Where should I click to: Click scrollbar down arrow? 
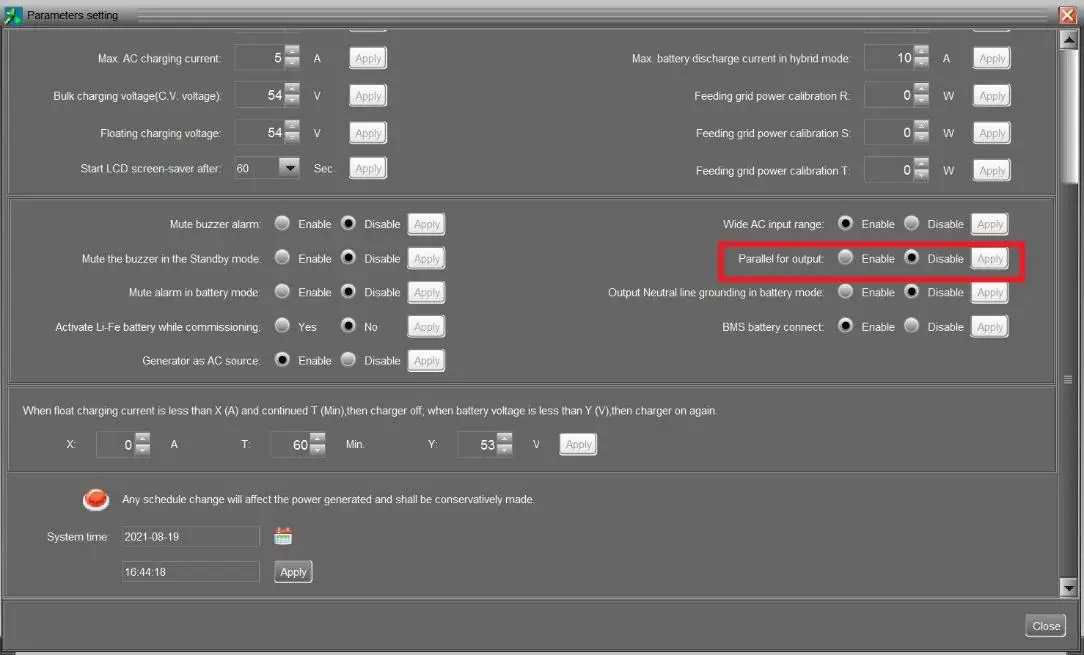1068,589
